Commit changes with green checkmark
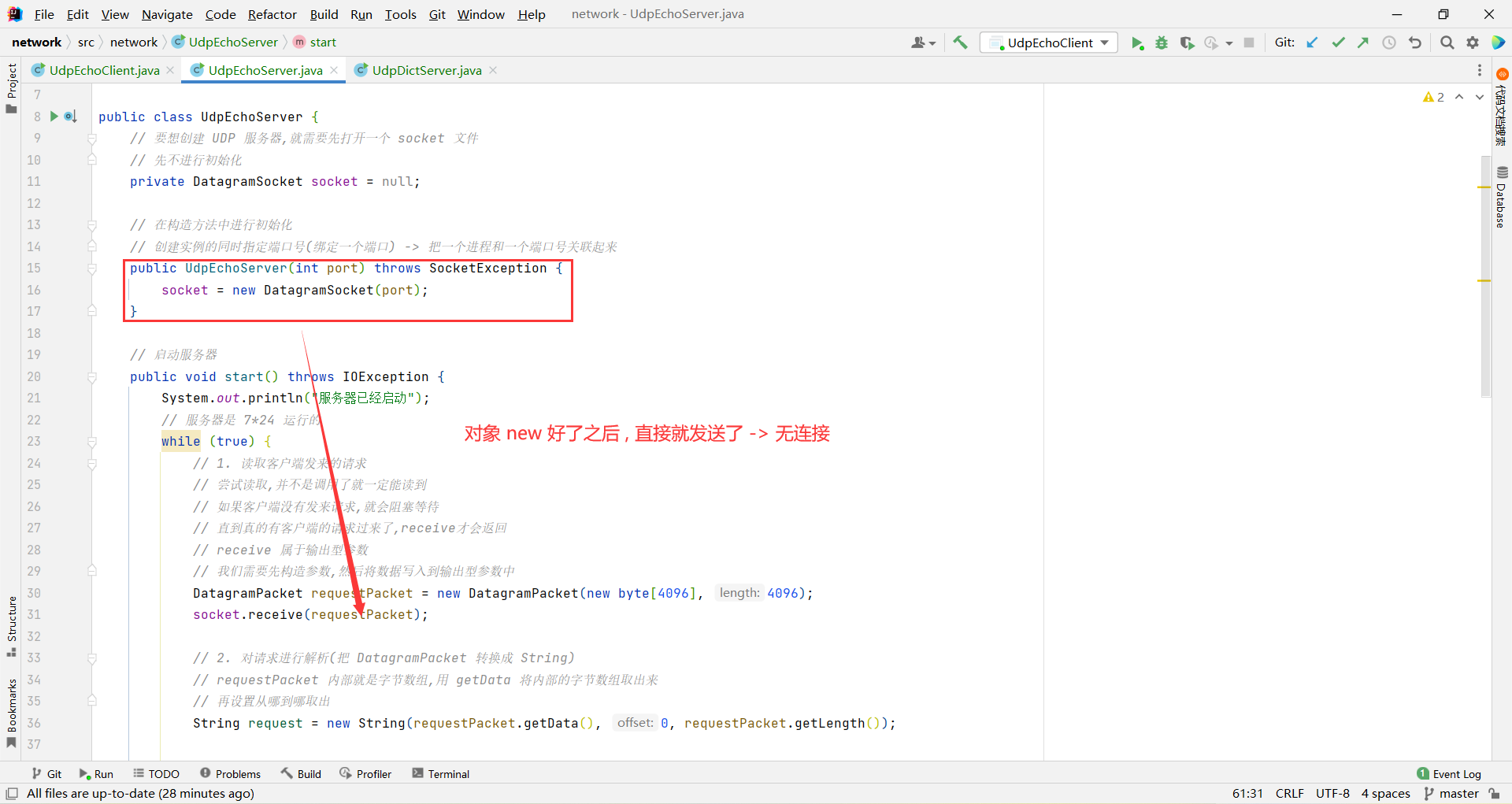The width and height of the screenshot is (1512, 804). pos(1338,43)
